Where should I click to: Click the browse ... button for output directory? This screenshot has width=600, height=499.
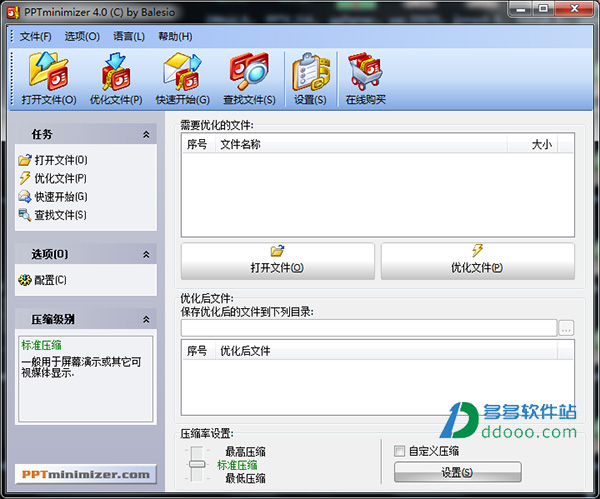[566, 328]
